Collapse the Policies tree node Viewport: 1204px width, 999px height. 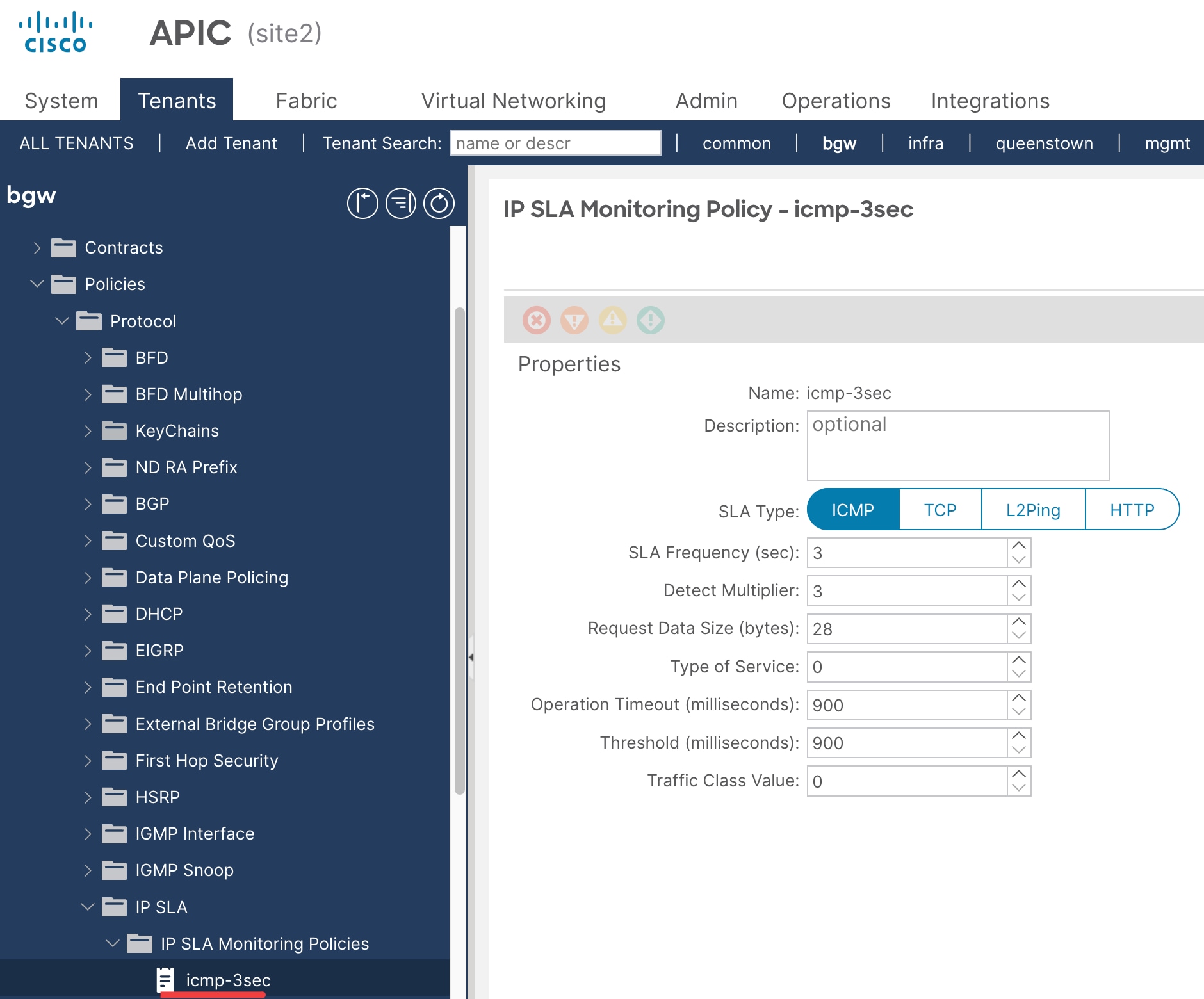tap(37, 284)
